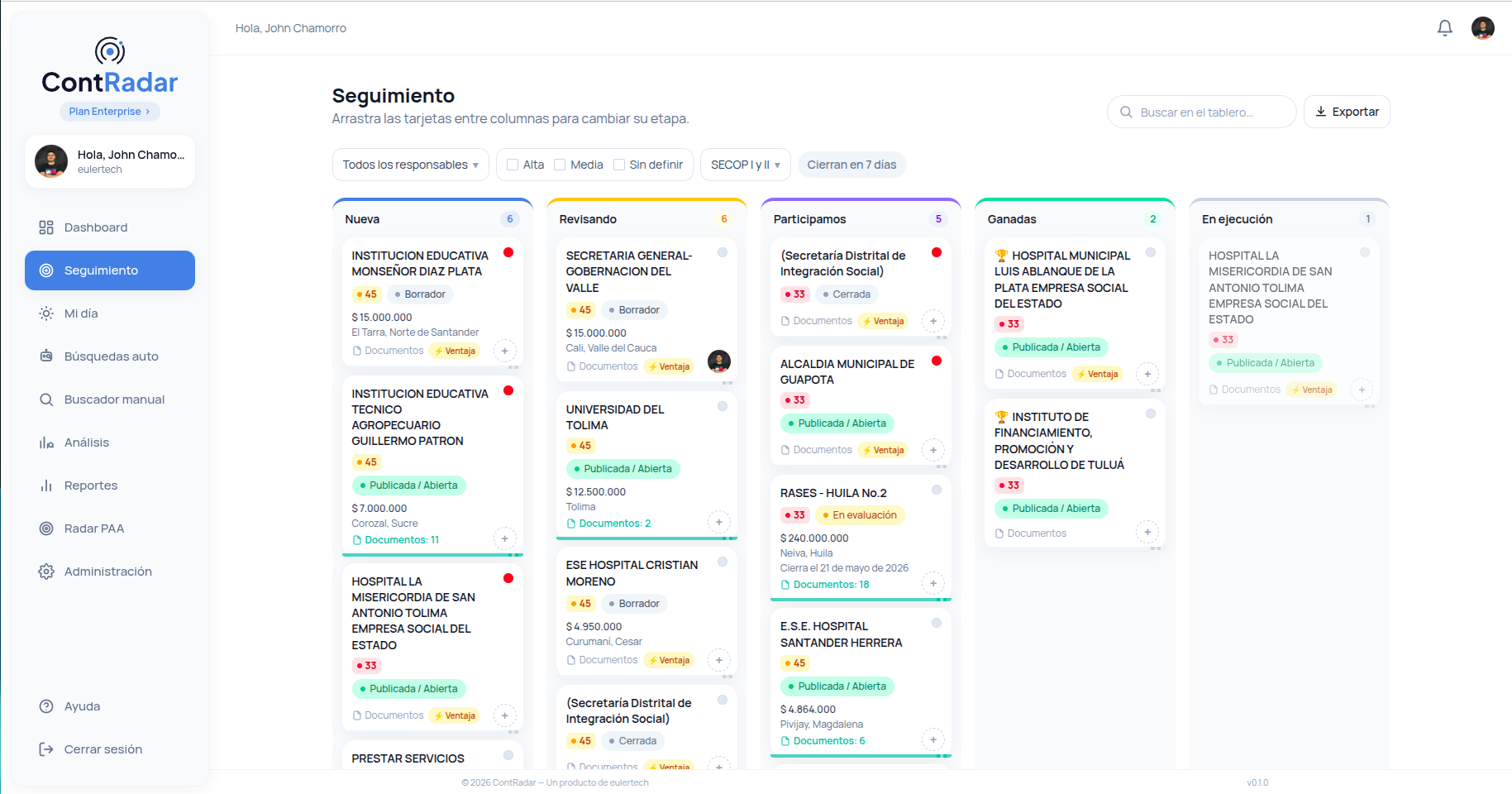1512x794 pixels.
Task: Click plus button on INSTITUTO DE FINANCIAMIENTO card
Action: click(x=1147, y=532)
